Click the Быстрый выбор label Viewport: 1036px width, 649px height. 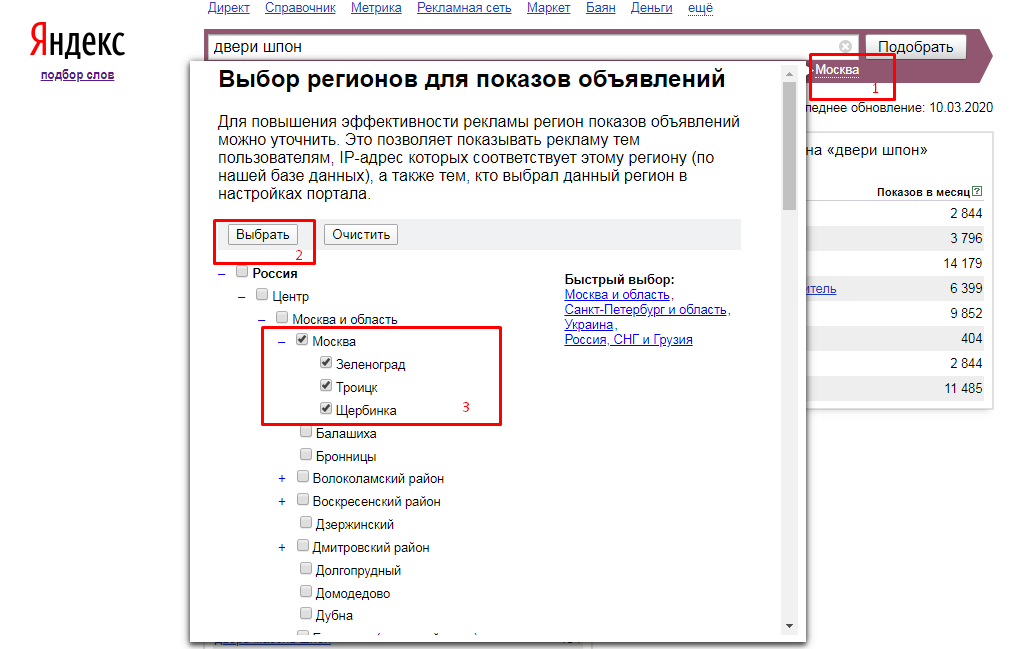pos(619,280)
